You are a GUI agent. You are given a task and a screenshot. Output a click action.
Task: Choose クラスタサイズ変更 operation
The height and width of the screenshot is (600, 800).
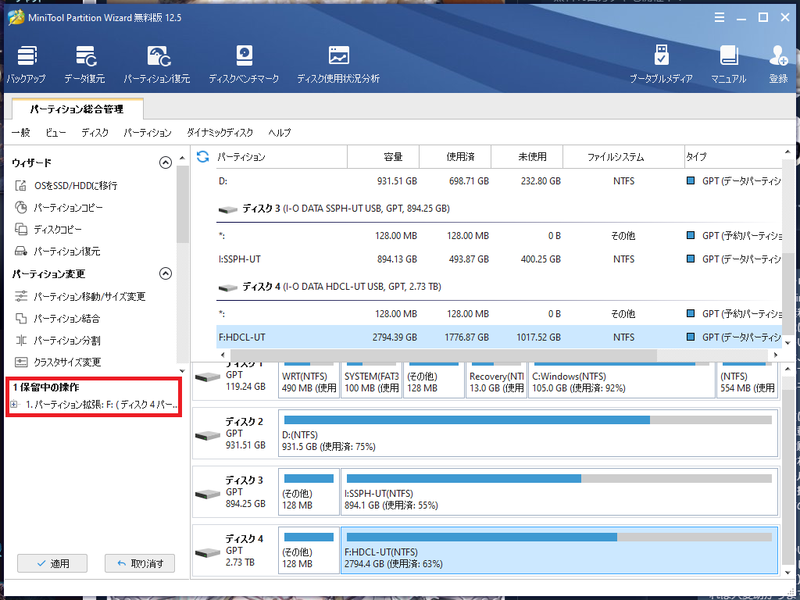pyautogui.click(x=67, y=362)
